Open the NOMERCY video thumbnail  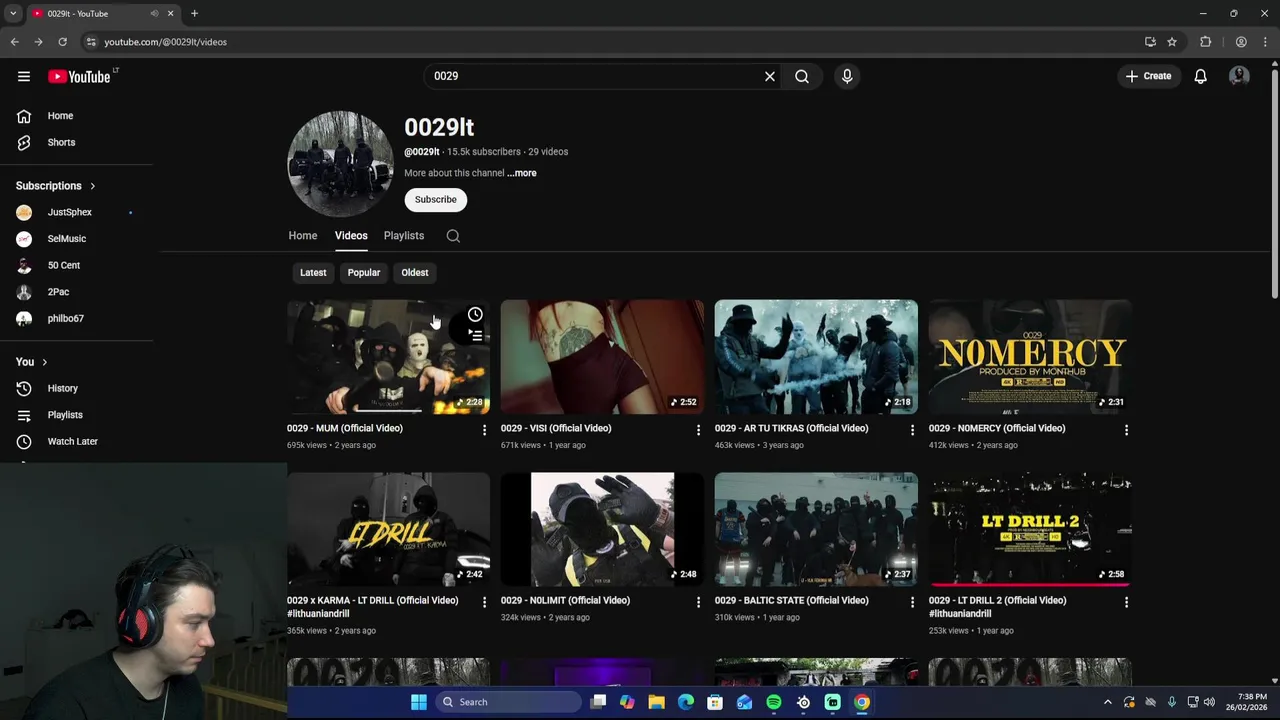1030,357
